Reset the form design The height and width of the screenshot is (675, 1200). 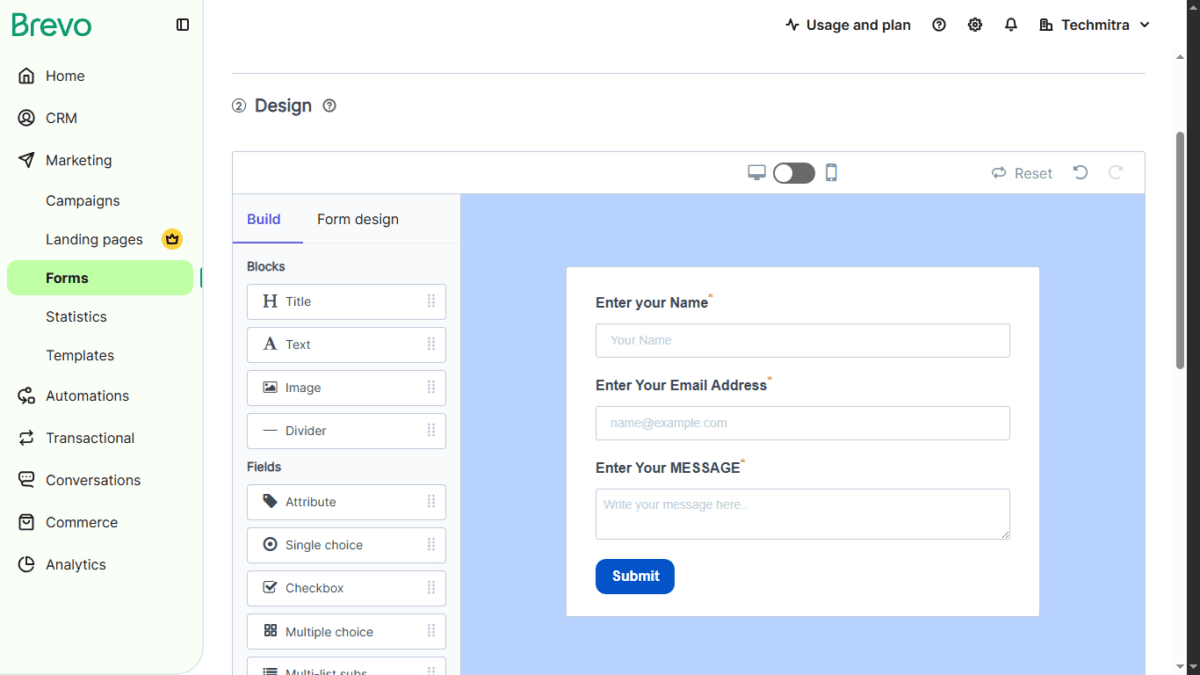[x=1022, y=173]
